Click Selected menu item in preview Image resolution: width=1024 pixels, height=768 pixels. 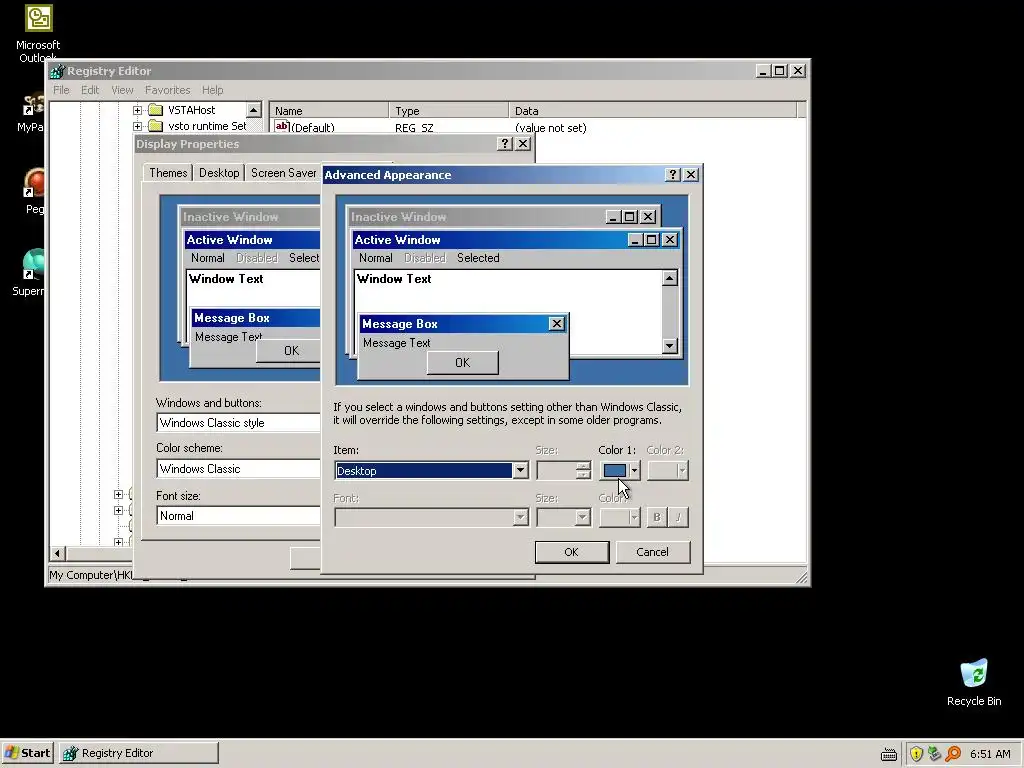[478, 258]
